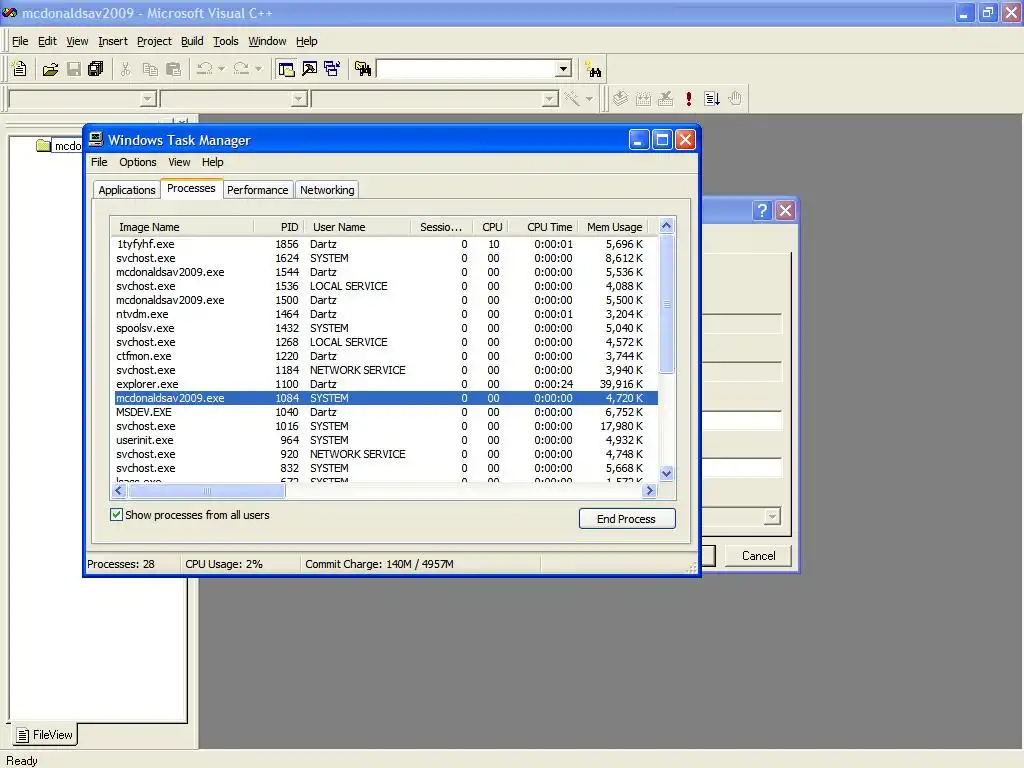This screenshot has width=1024, height=768.
Task: Click the Go debug icon
Action: (712, 99)
